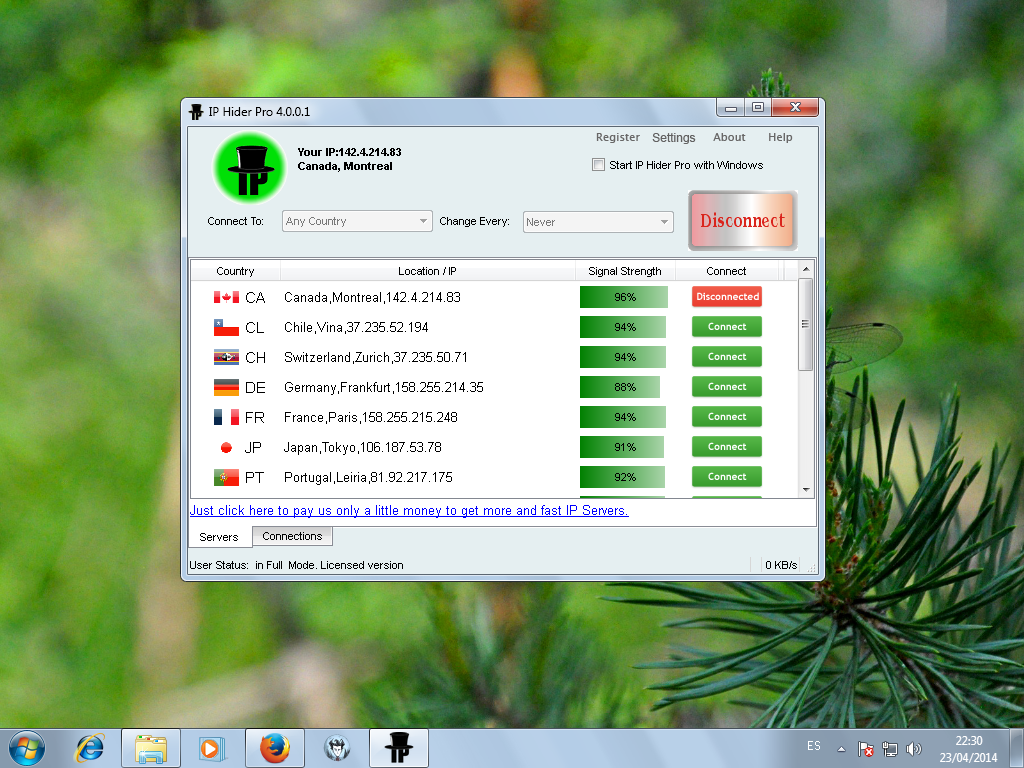Click the Canada flag icon
This screenshot has height=768, width=1024.
coord(226,298)
